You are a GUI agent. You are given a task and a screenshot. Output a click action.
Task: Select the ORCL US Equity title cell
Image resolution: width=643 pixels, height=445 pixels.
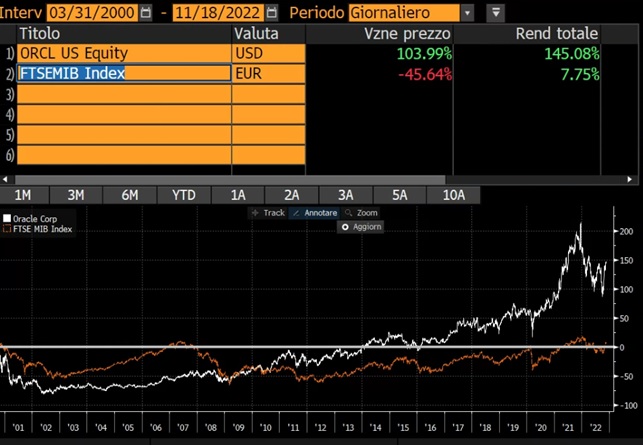[x=124, y=53]
